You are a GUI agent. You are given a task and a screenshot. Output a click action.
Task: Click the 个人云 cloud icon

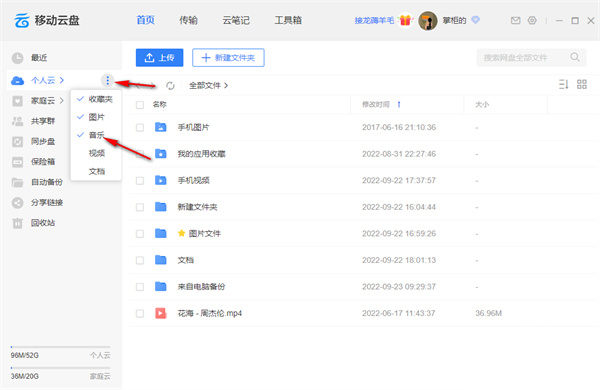[17, 80]
